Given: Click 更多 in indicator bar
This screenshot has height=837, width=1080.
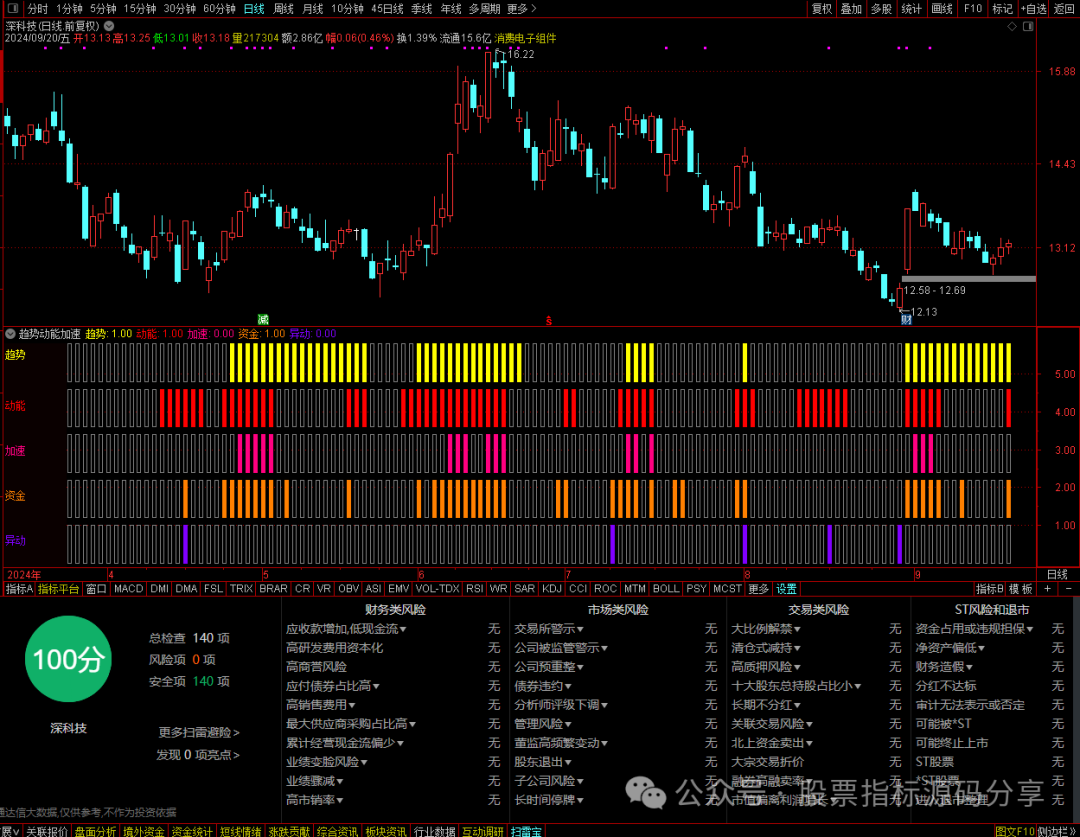Looking at the screenshot, I should click(758, 589).
